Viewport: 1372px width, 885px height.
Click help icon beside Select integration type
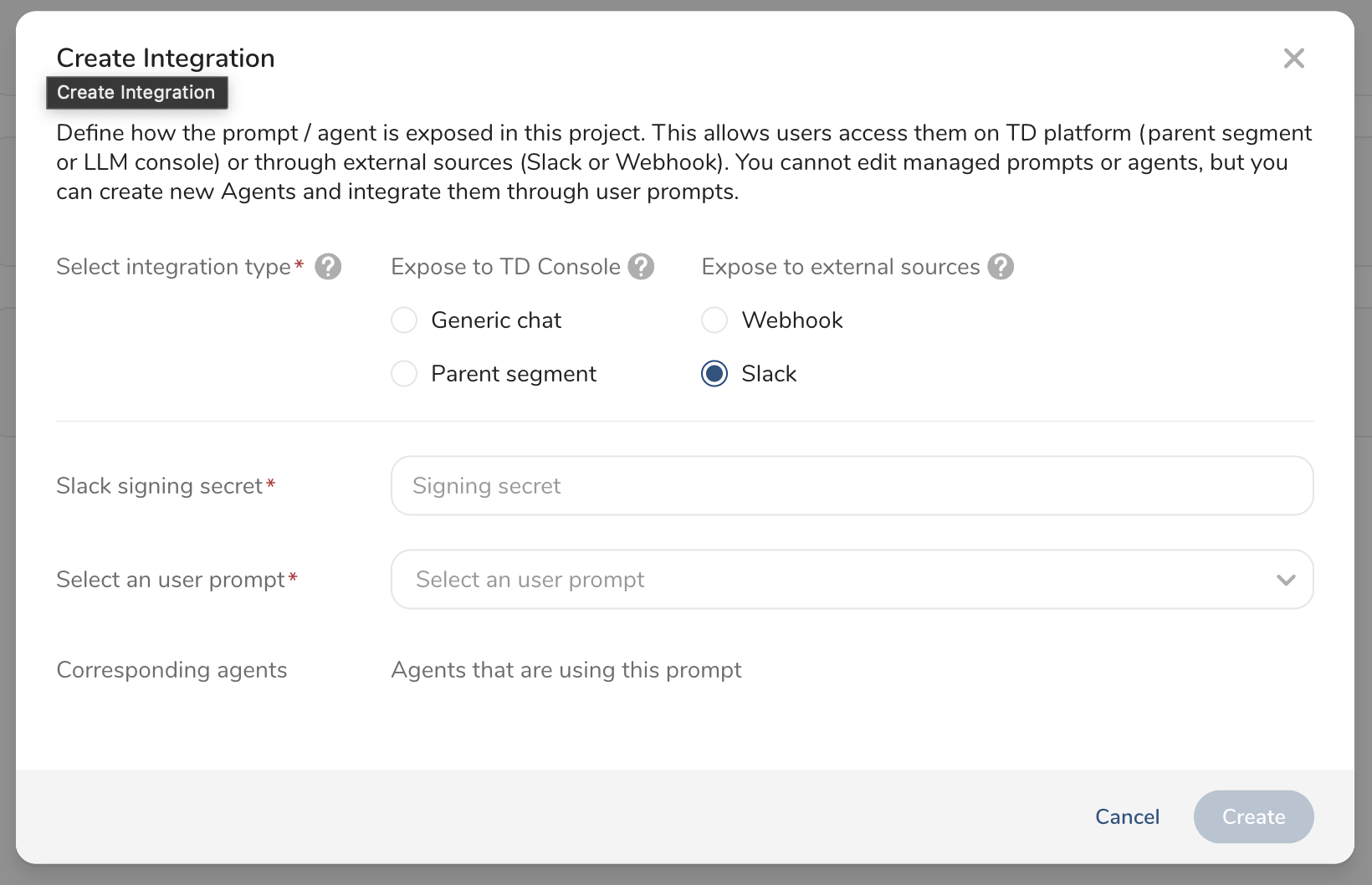(x=328, y=267)
